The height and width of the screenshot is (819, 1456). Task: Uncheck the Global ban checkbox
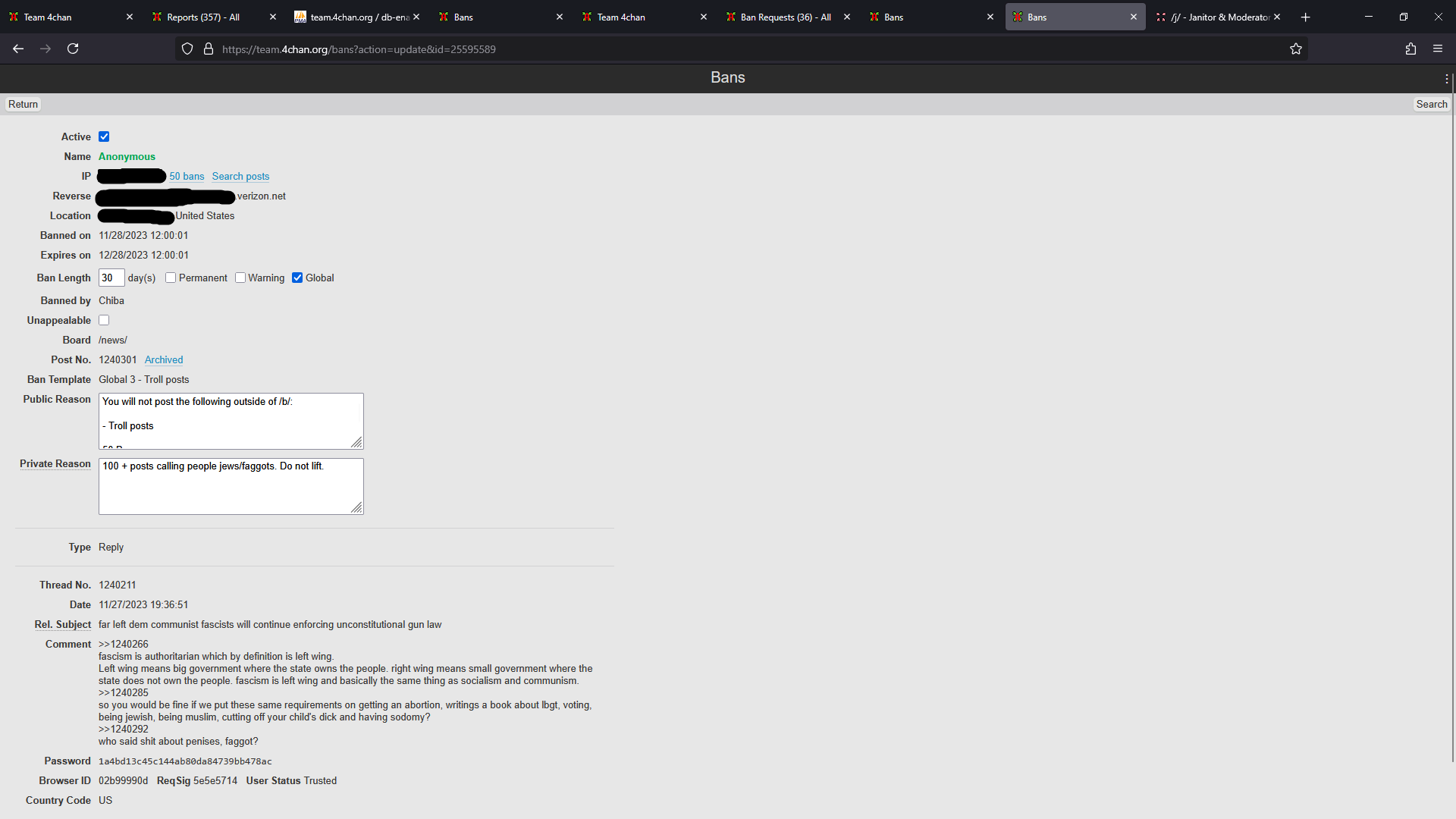pos(297,278)
